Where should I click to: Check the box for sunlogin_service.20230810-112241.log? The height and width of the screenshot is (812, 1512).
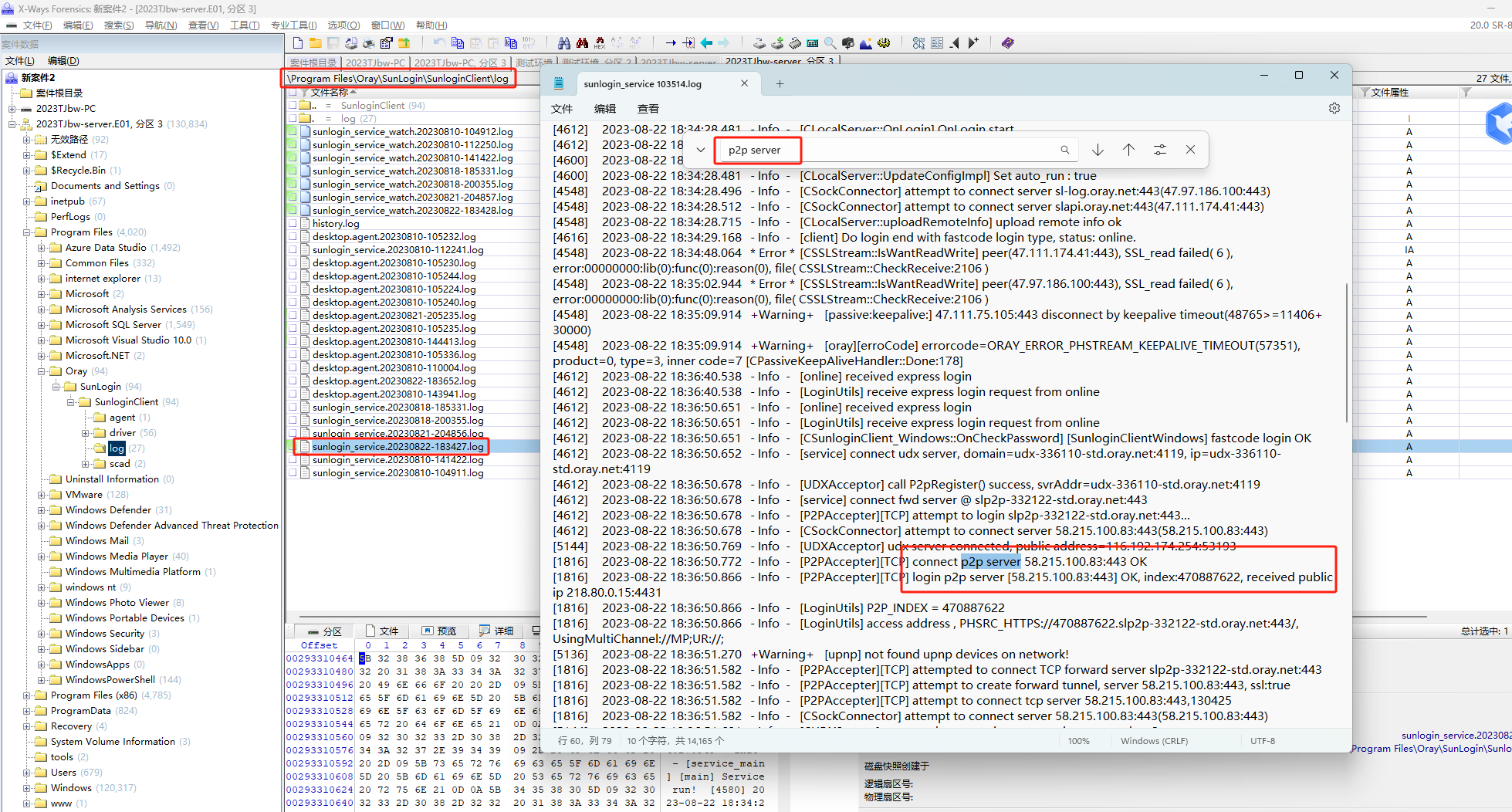click(293, 249)
